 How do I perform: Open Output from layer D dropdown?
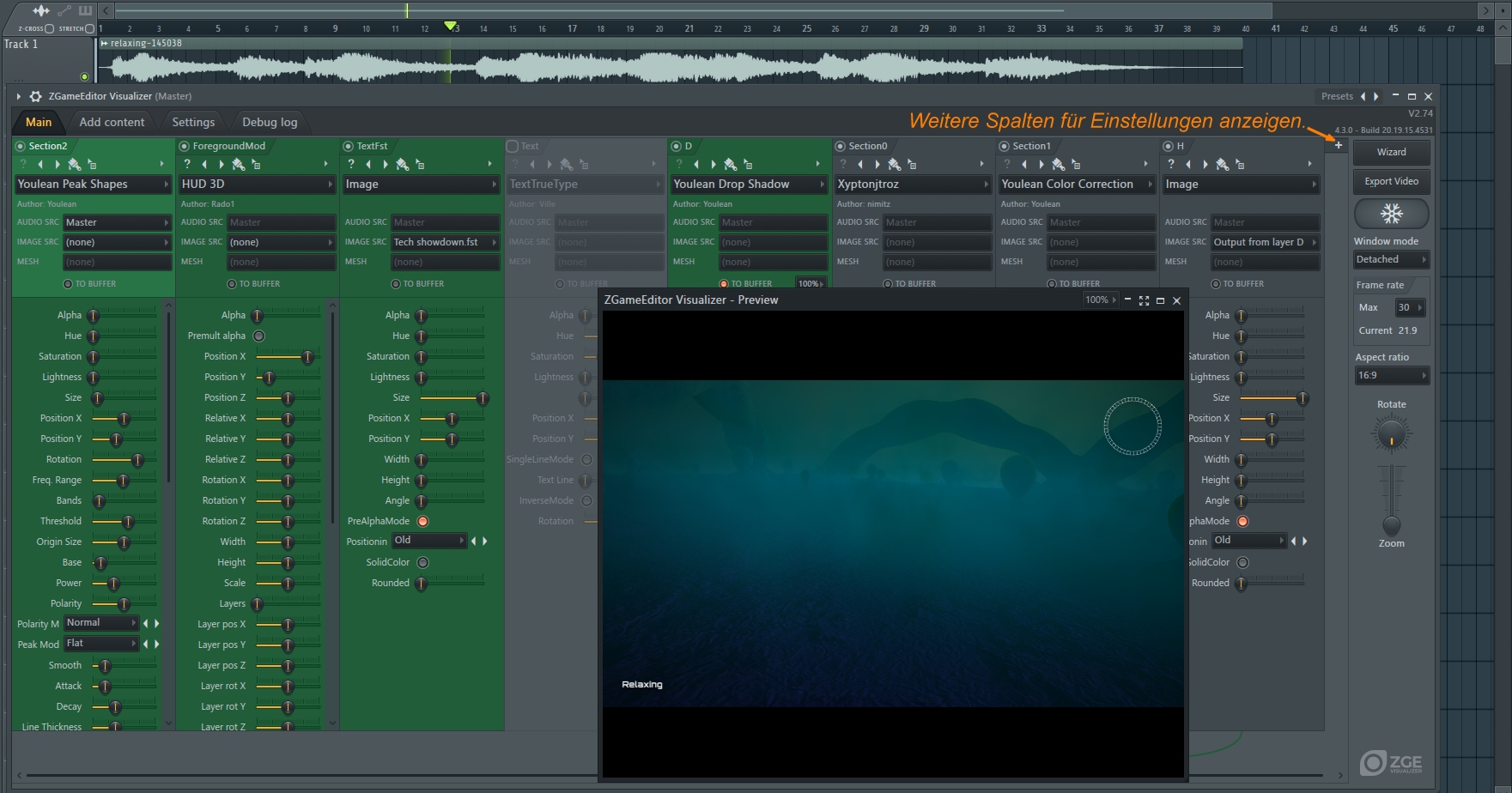click(x=1266, y=242)
